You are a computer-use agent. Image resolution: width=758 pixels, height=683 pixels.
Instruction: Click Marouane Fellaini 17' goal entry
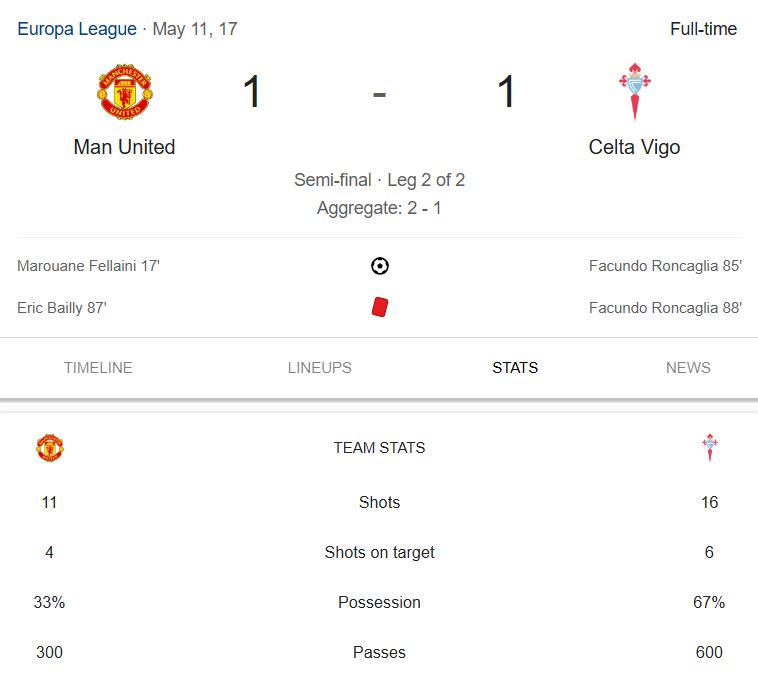pos(88,266)
